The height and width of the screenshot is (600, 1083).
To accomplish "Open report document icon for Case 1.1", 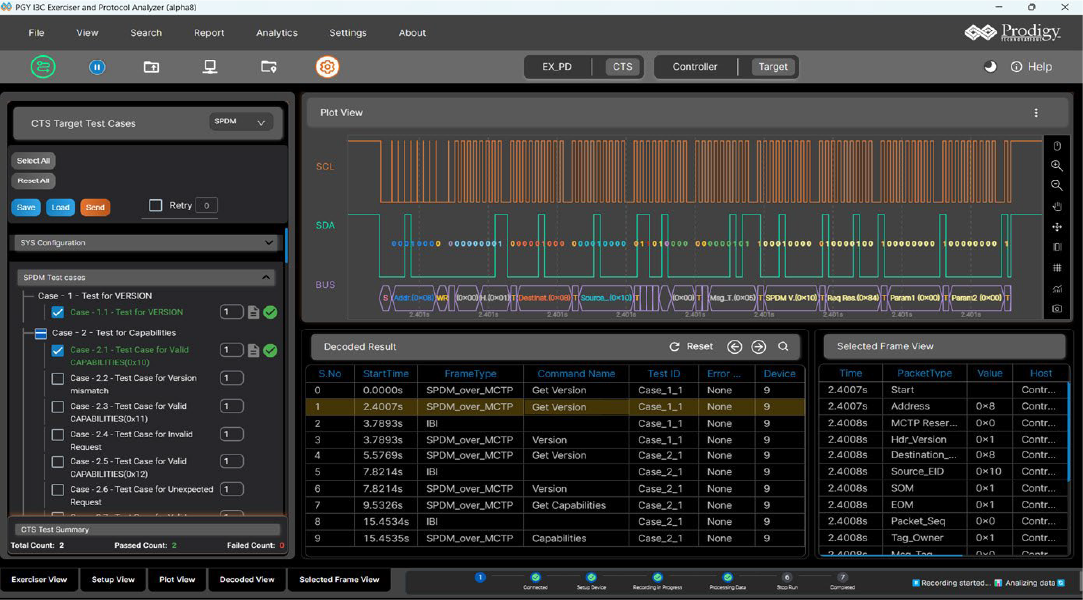I will 253,312.
